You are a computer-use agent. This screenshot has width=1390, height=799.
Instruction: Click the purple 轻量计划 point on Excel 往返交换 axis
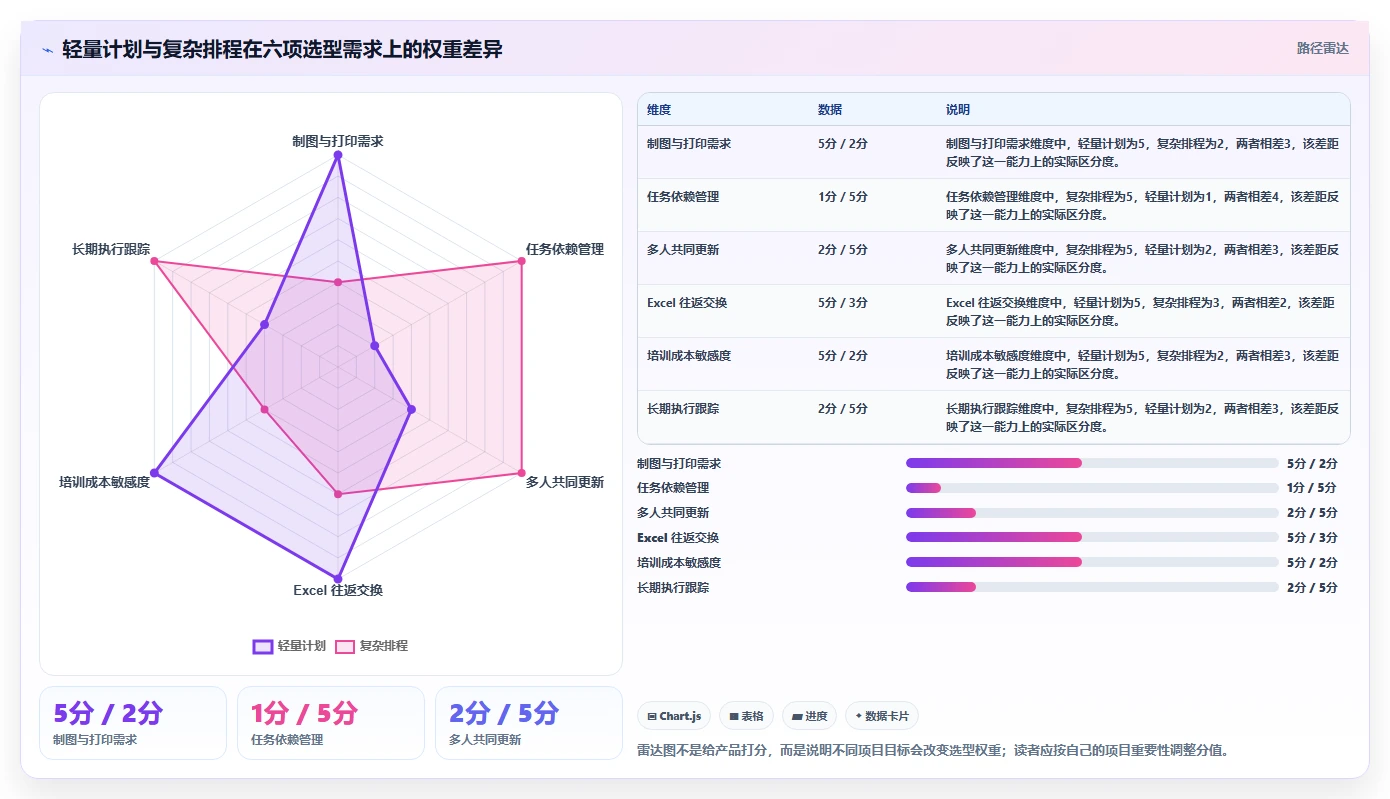338,579
